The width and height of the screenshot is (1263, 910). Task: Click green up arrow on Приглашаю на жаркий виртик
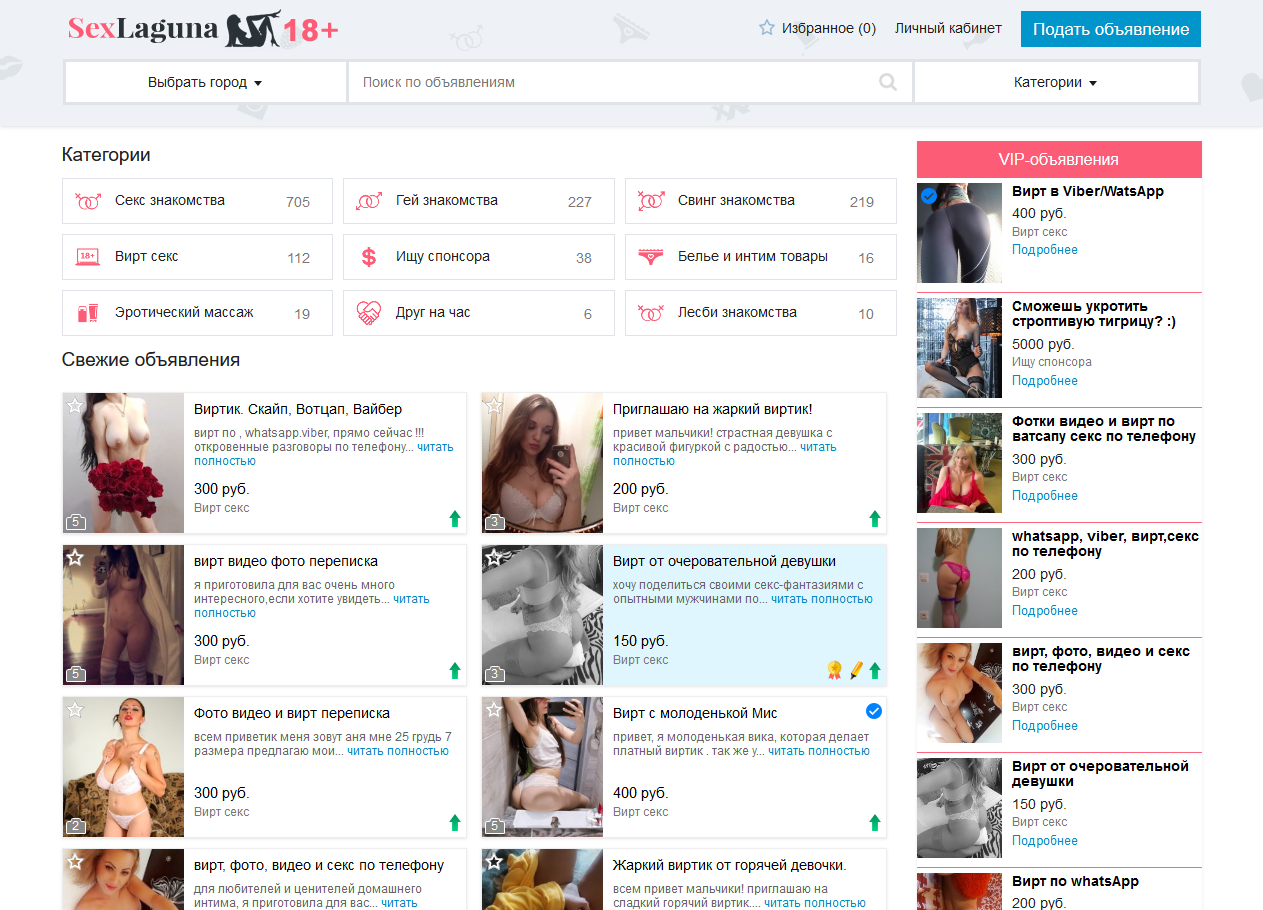pyautogui.click(x=875, y=518)
